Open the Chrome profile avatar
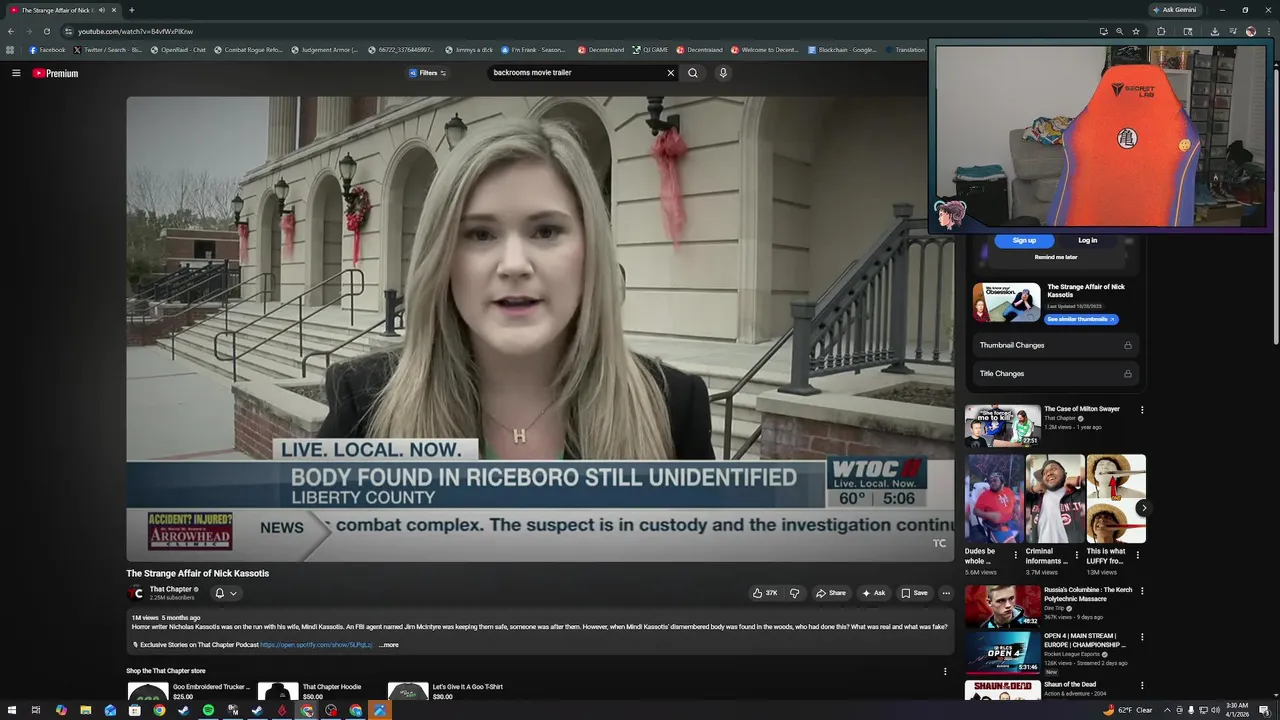This screenshot has height=720, width=1280. [x=1251, y=31]
